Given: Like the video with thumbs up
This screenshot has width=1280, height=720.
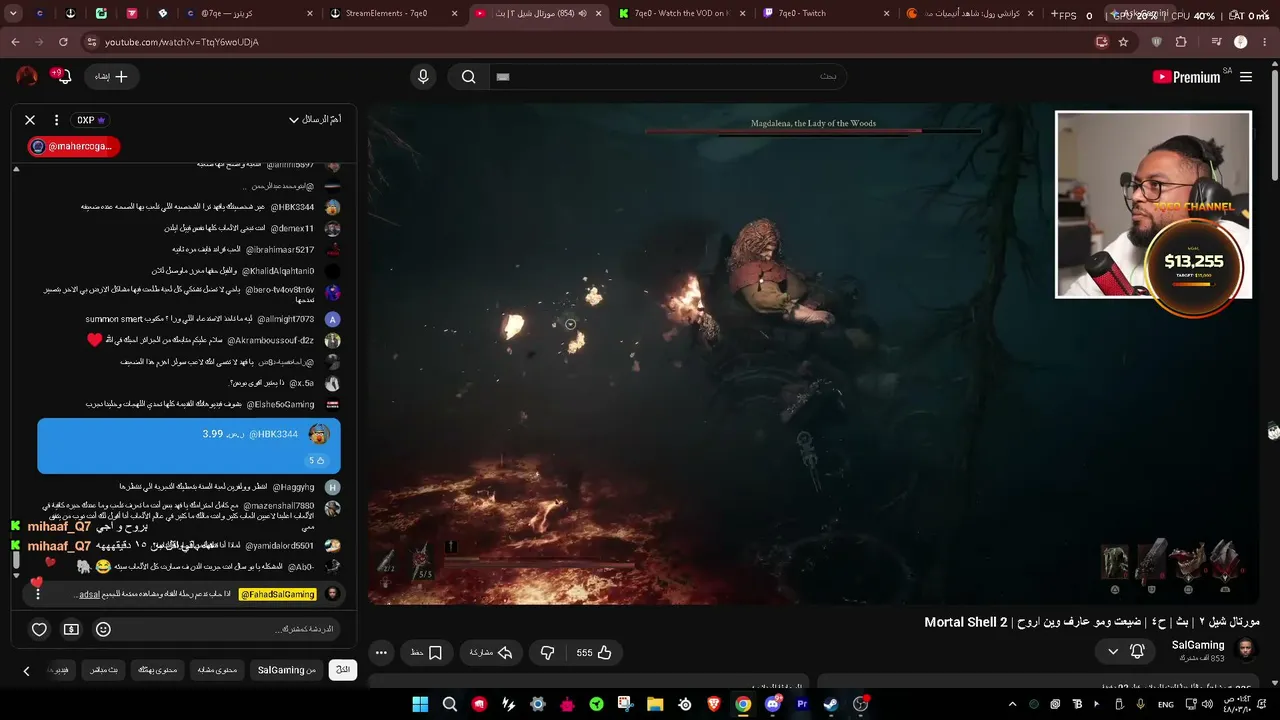Looking at the screenshot, I should click(594, 653).
